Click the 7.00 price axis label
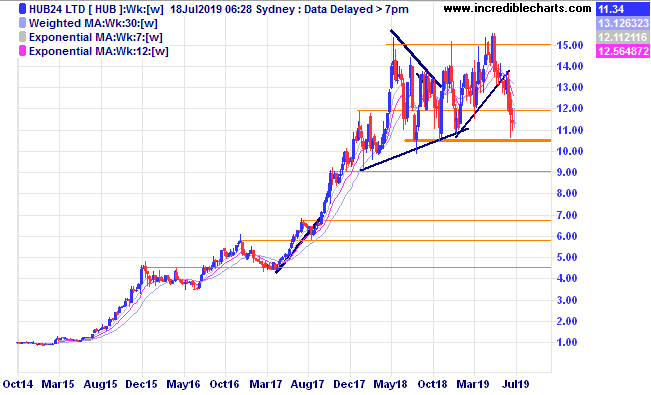Viewport: 651px width, 395px height. click(x=566, y=215)
